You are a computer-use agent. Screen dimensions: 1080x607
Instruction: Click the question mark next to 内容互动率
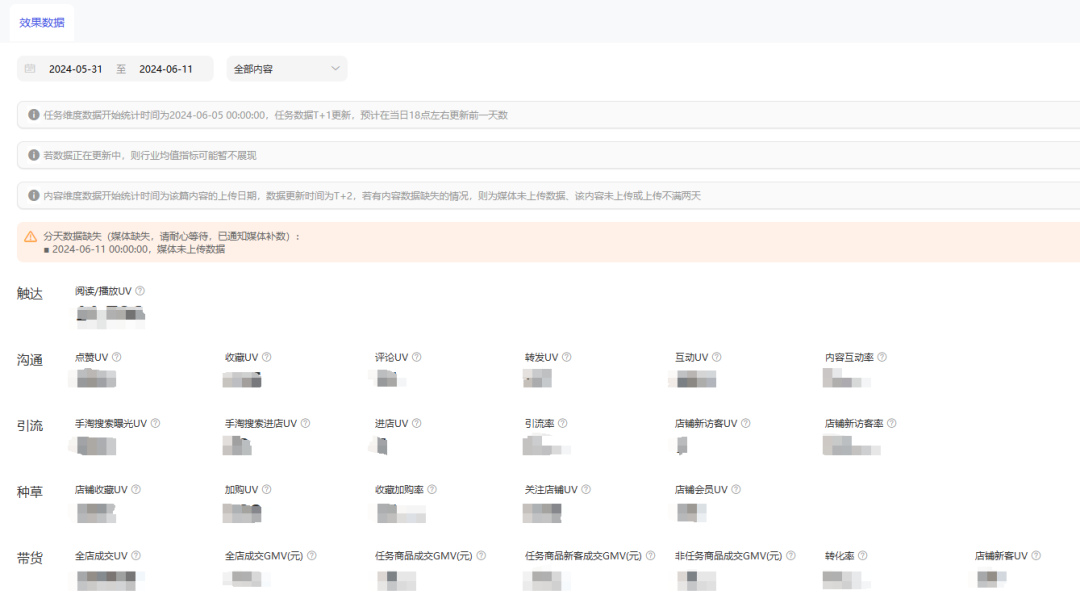(884, 356)
